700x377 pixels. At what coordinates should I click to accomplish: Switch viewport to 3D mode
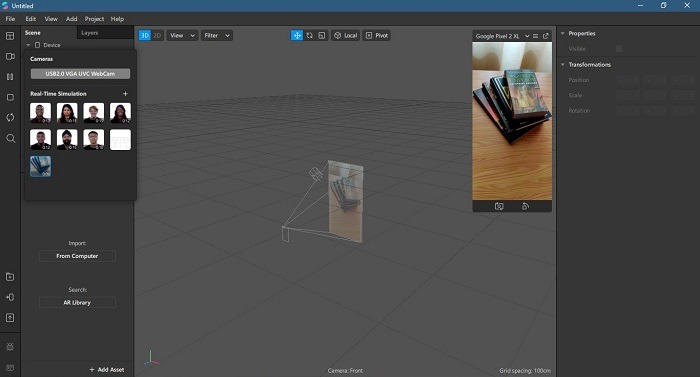point(145,35)
